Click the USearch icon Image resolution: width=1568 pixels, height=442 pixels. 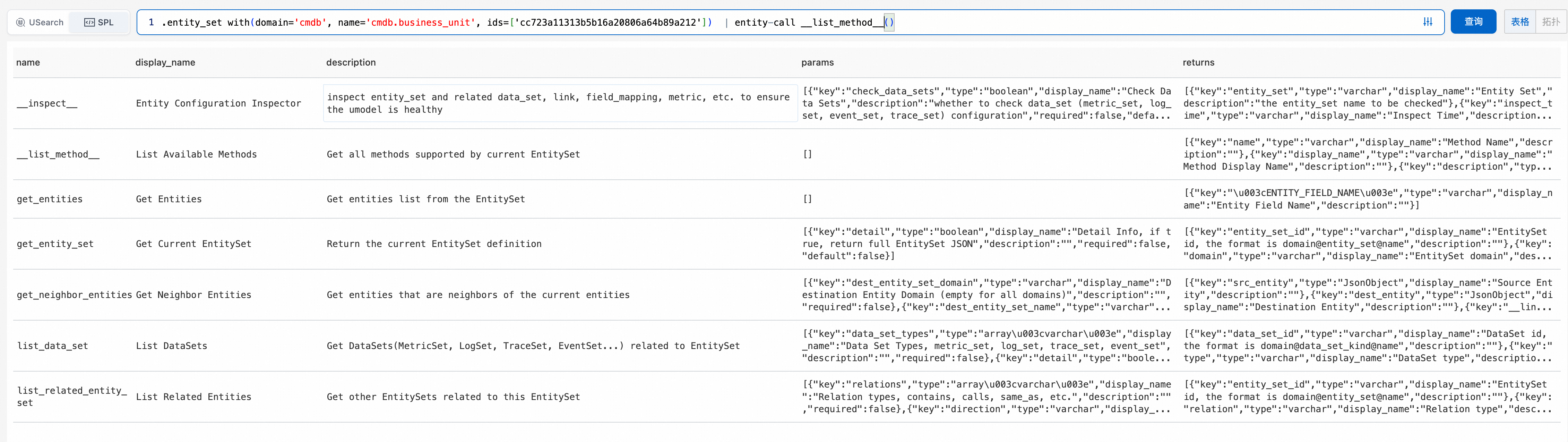pyautogui.click(x=21, y=23)
